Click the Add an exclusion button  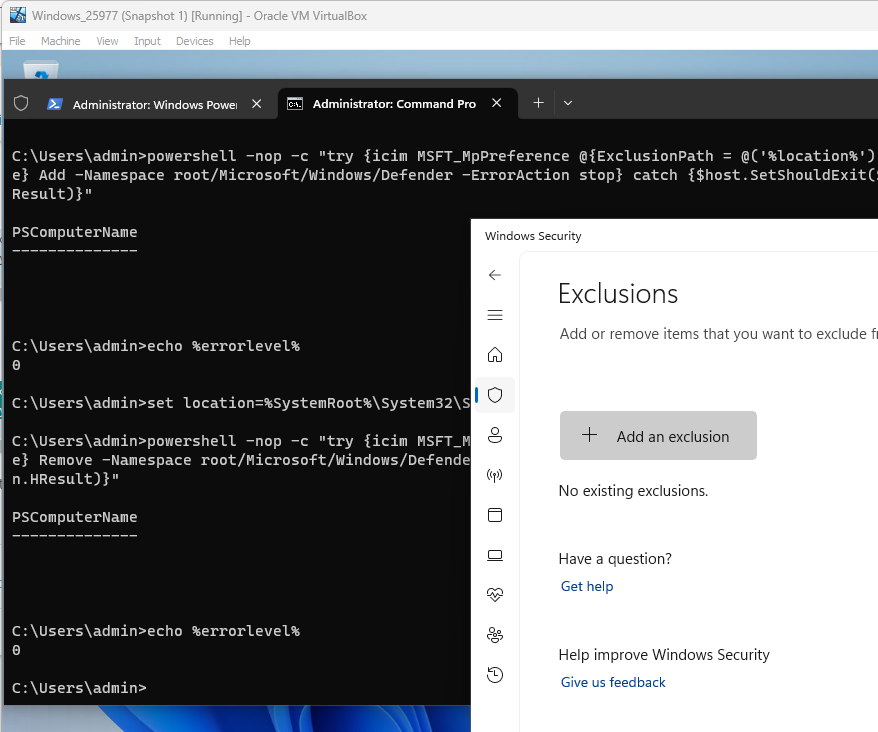(x=658, y=436)
